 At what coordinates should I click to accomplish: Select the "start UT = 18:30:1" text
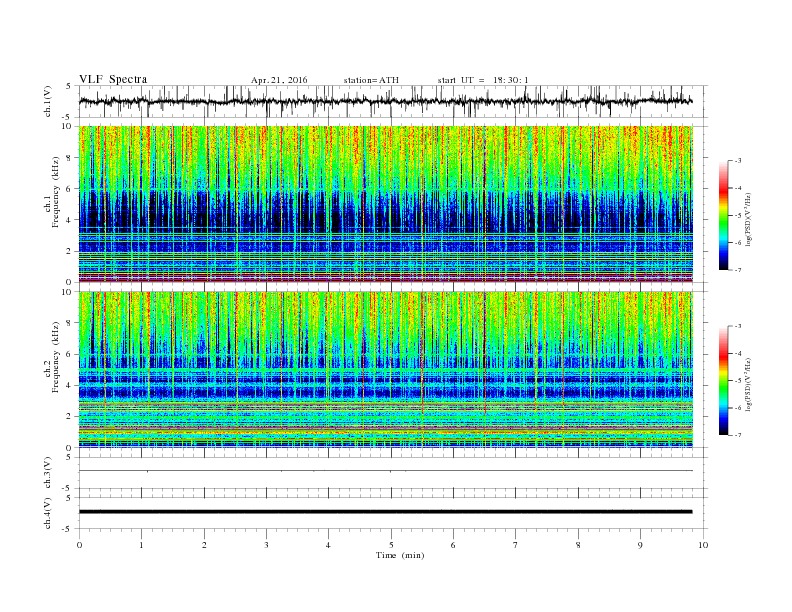[483, 80]
